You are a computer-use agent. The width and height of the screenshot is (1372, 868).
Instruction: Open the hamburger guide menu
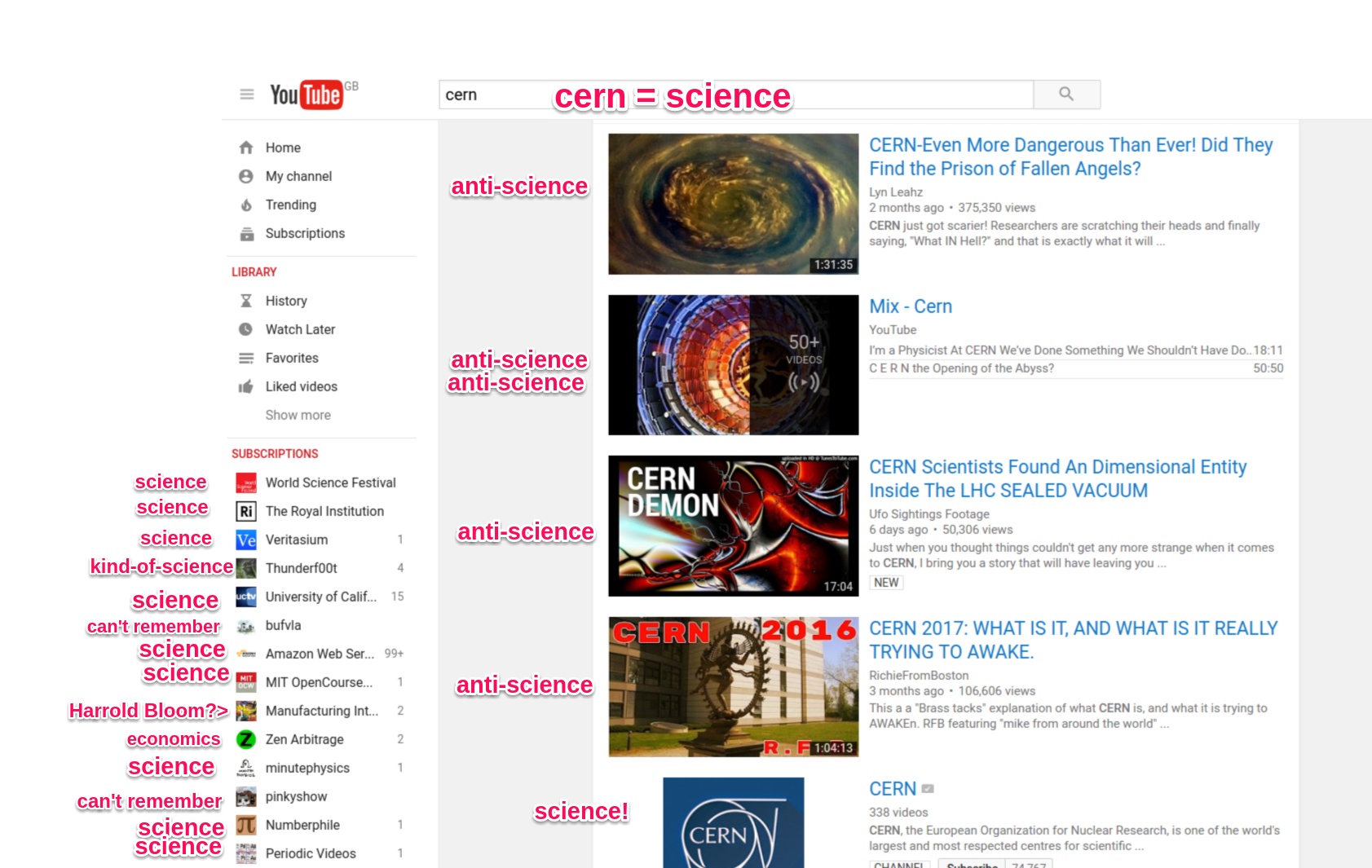point(247,95)
